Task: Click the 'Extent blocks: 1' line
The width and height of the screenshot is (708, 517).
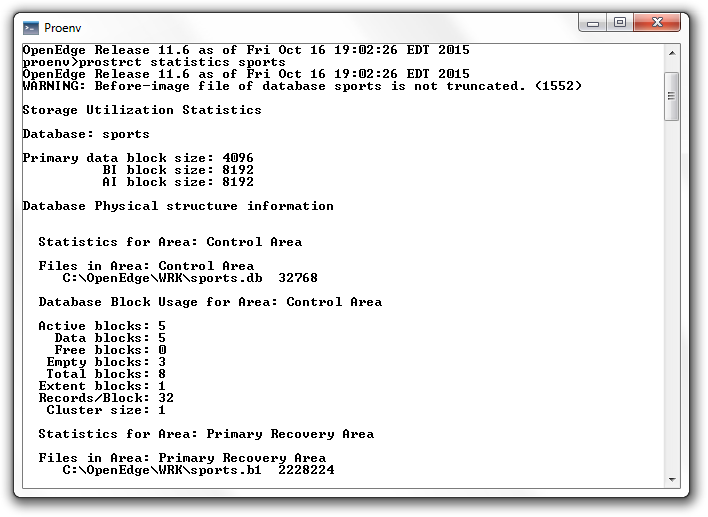Action: (102, 386)
